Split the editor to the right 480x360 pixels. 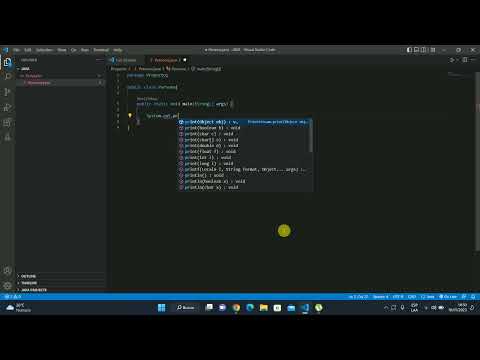(x=465, y=60)
